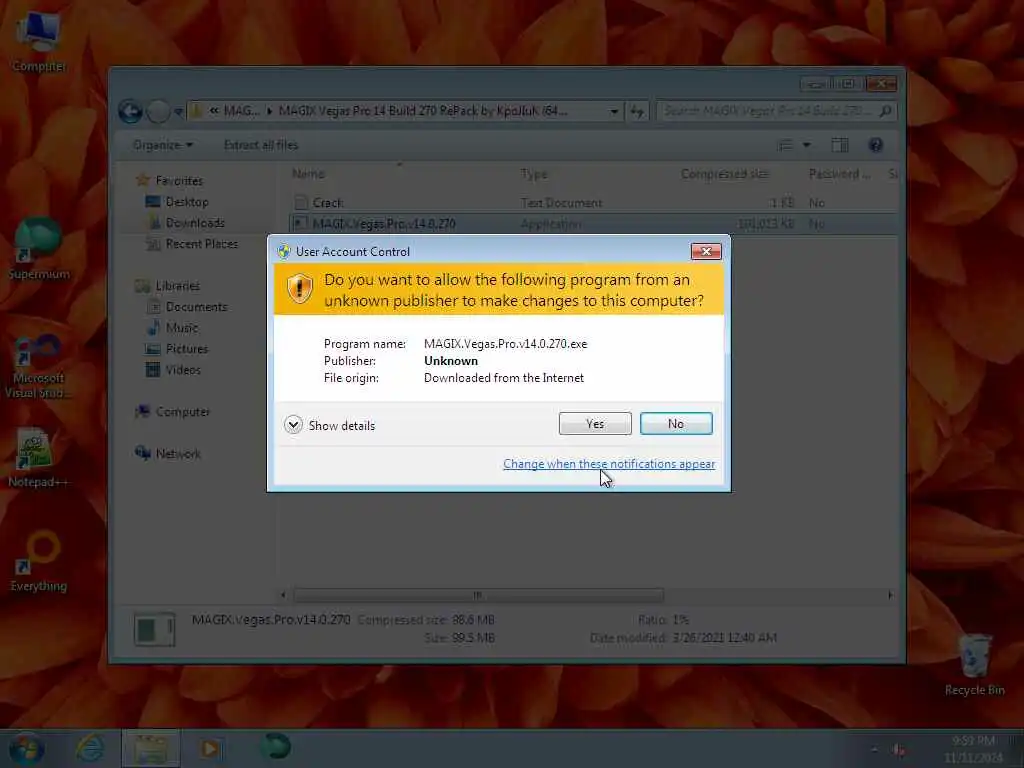
Task: Sort by Password column header
Action: coord(841,174)
